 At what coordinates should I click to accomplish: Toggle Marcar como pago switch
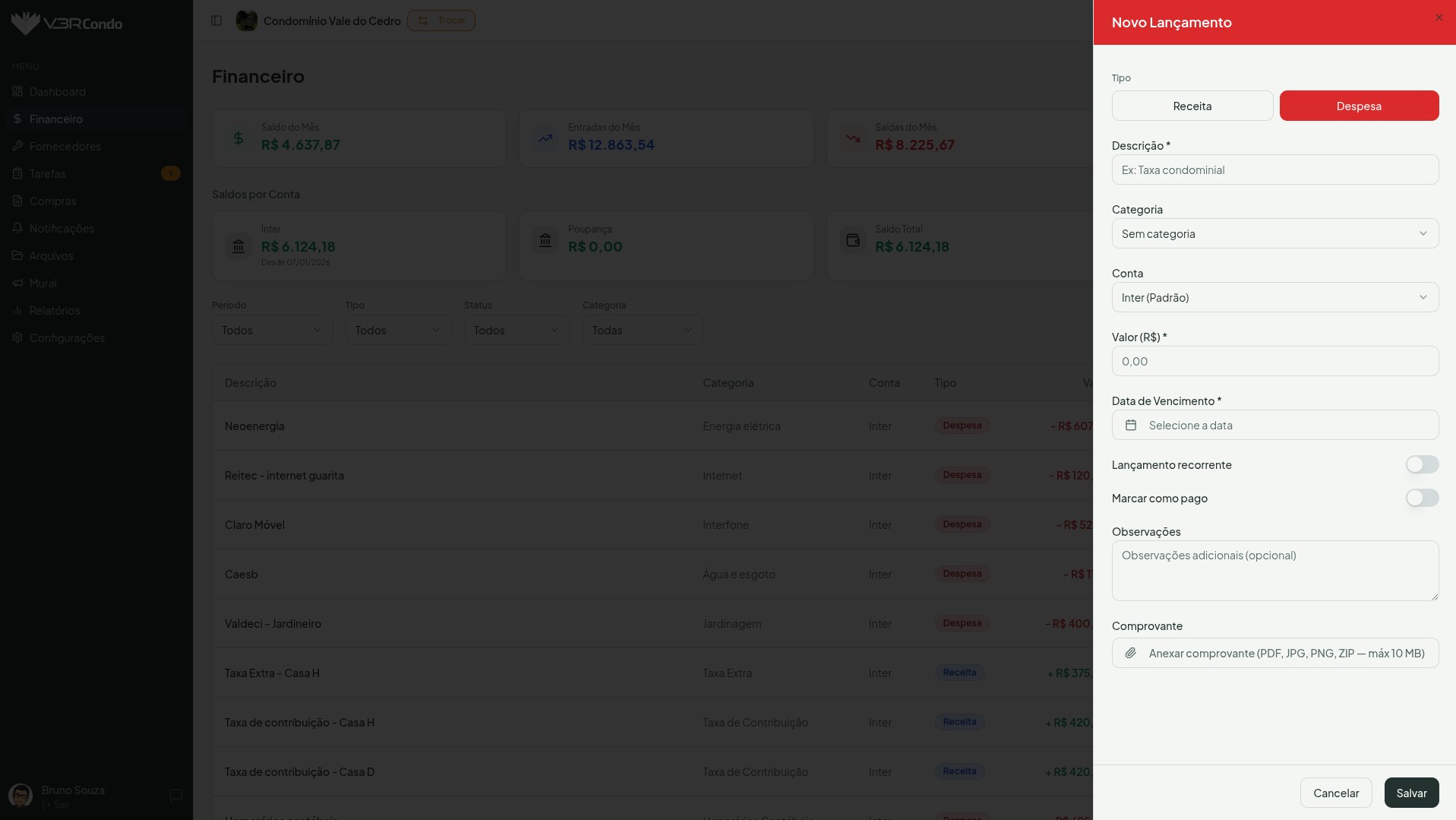pos(1422,498)
